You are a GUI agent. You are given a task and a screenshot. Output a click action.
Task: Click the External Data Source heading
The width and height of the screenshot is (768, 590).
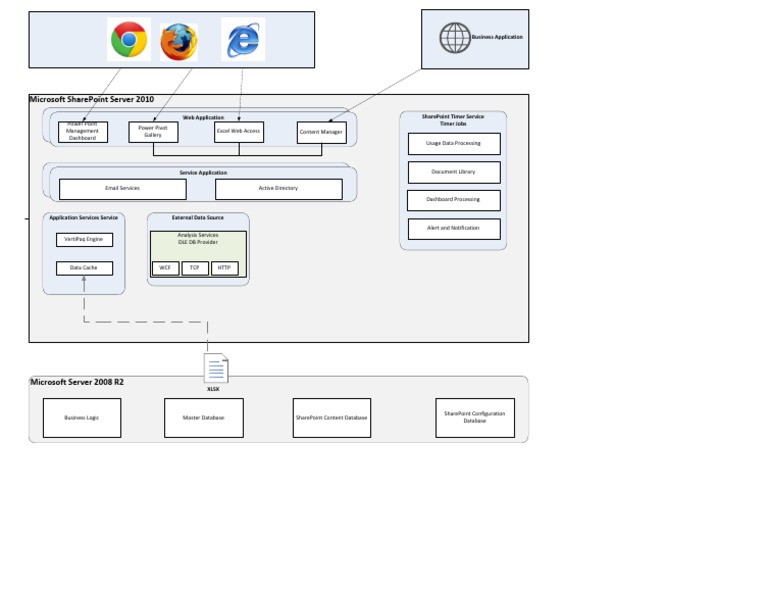[198, 217]
